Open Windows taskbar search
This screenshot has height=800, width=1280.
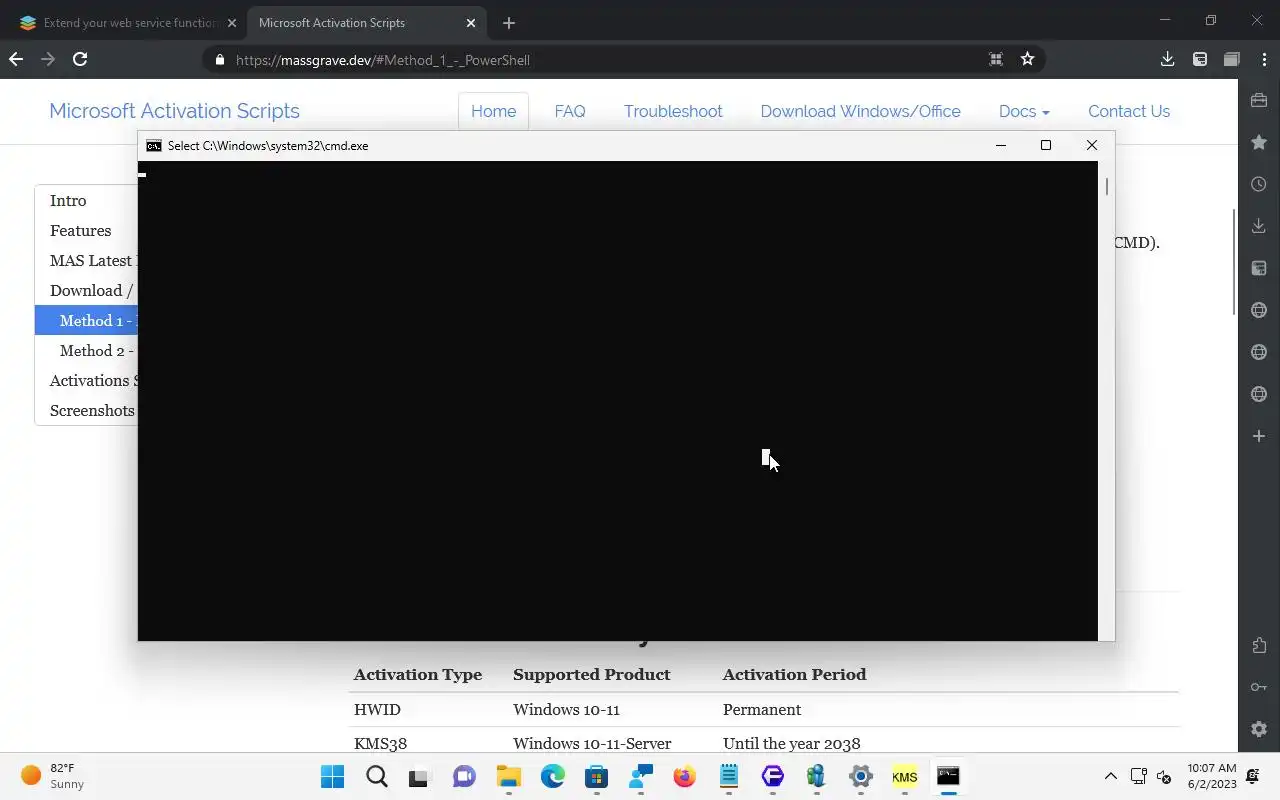[x=376, y=776]
